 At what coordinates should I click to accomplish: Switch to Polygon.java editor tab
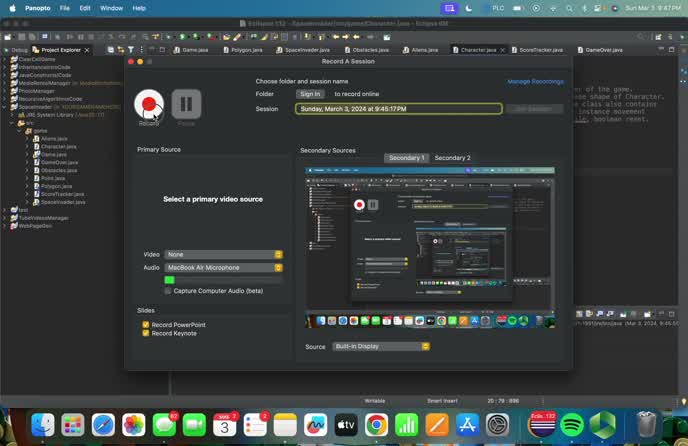click(243, 50)
